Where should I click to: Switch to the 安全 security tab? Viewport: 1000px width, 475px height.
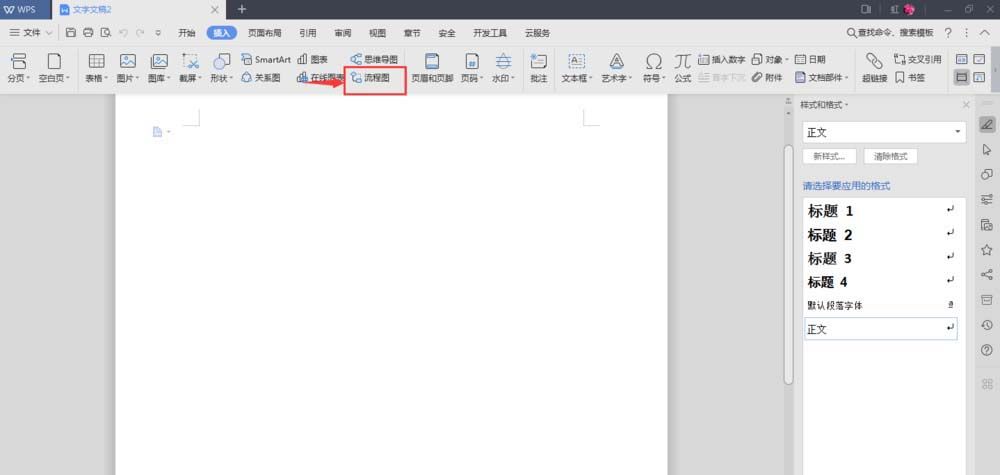pos(447,33)
